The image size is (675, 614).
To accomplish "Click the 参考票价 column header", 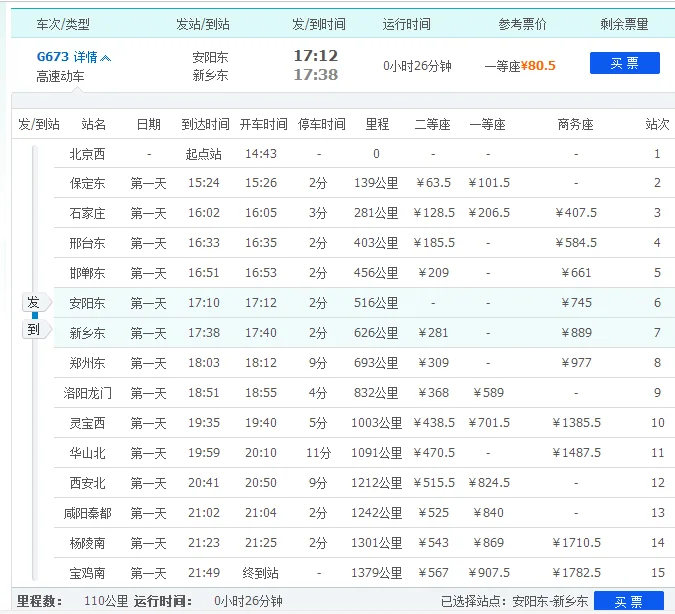I will pyautogui.click(x=522, y=24).
